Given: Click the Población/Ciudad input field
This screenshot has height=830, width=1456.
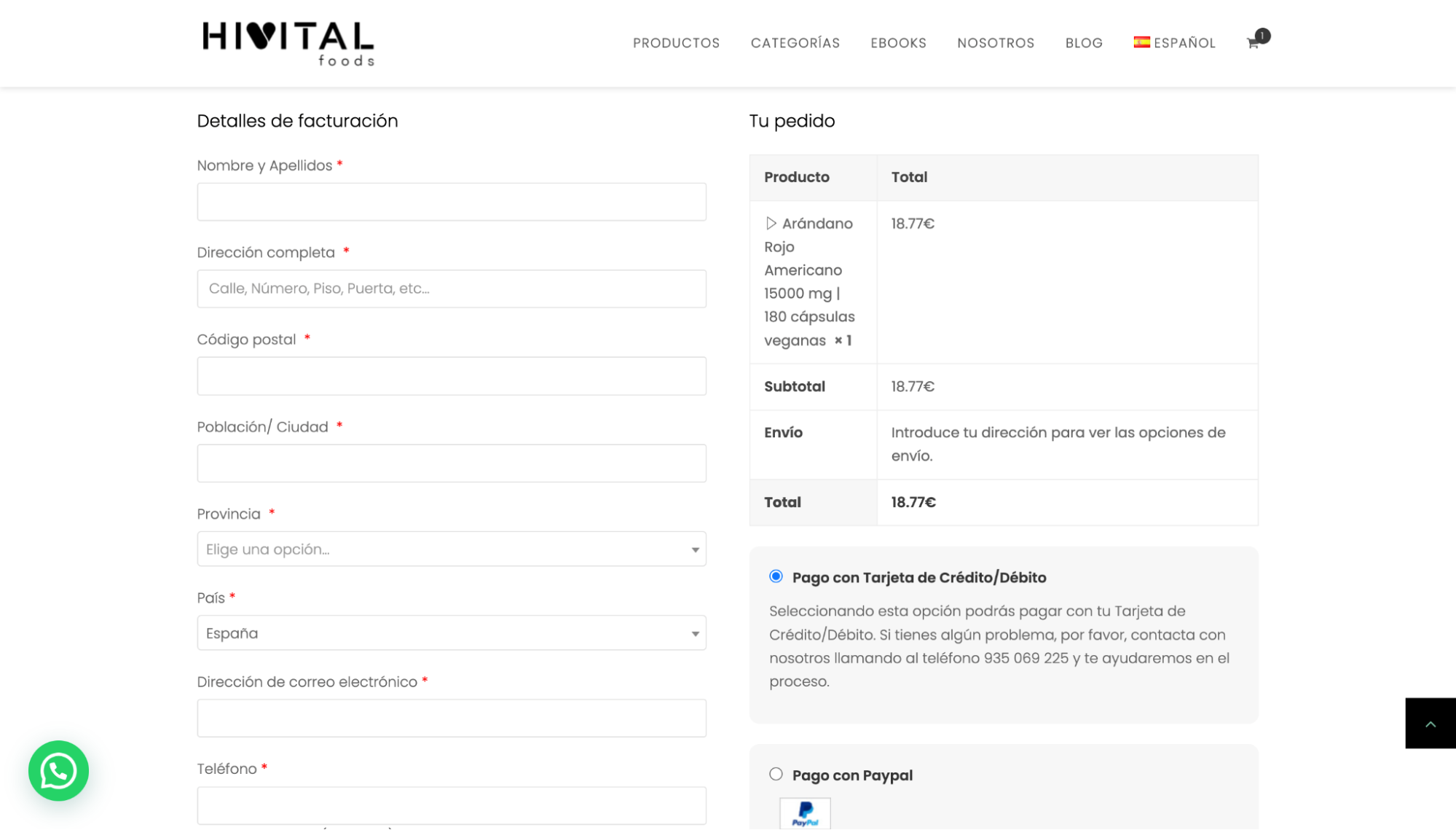Looking at the screenshot, I should click(x=452, y=463).
